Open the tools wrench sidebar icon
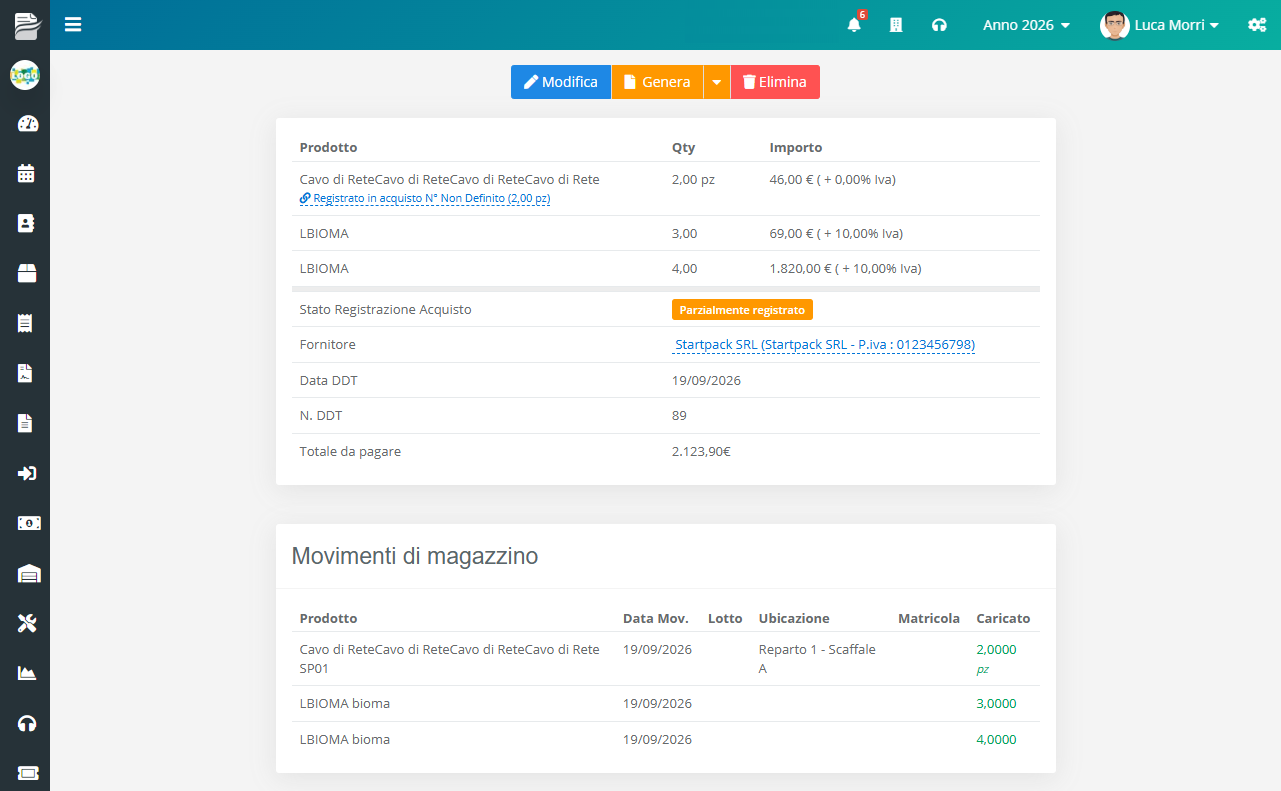 pyautogui.click(x=27, y=623)
